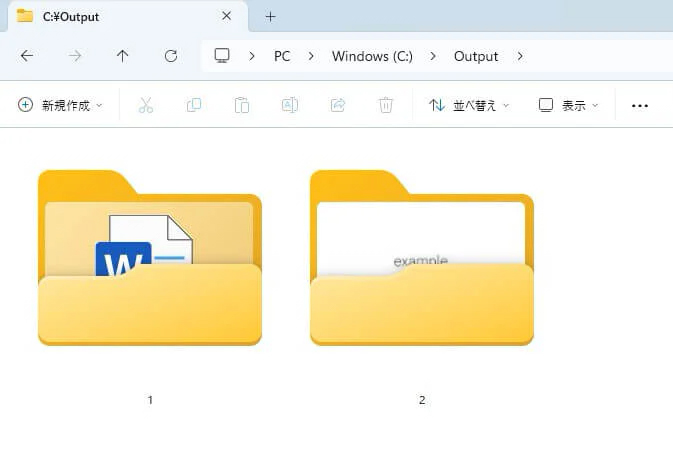This screenshot has width=673, height=451.
Task: Click the Delete trash can icon
Action: [x=386, y=105]
